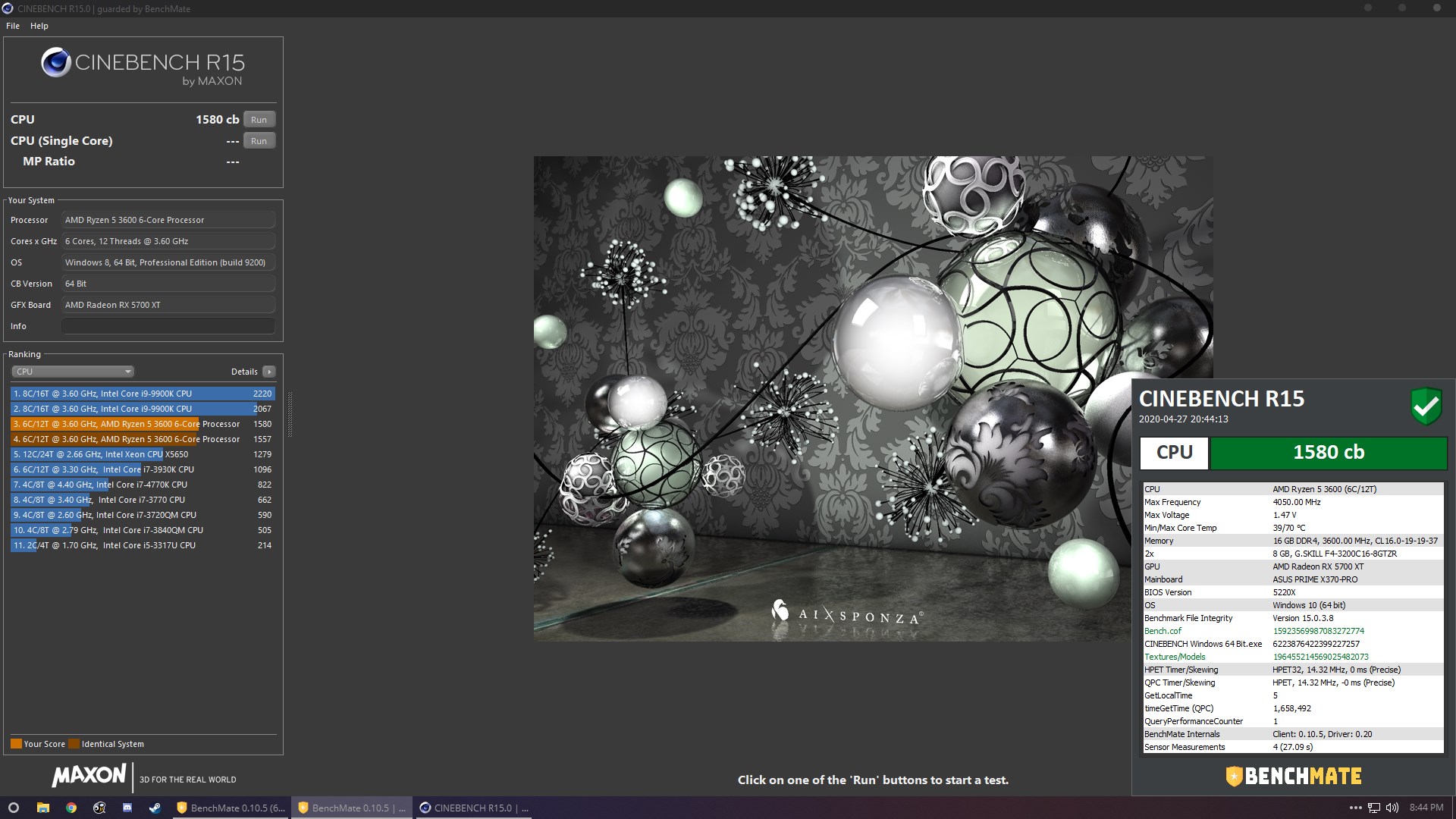Switch to the BenchMate 0.10.5 (6... taskbar window
This screenshot has height=819, width=1456.
pos(231,808)
